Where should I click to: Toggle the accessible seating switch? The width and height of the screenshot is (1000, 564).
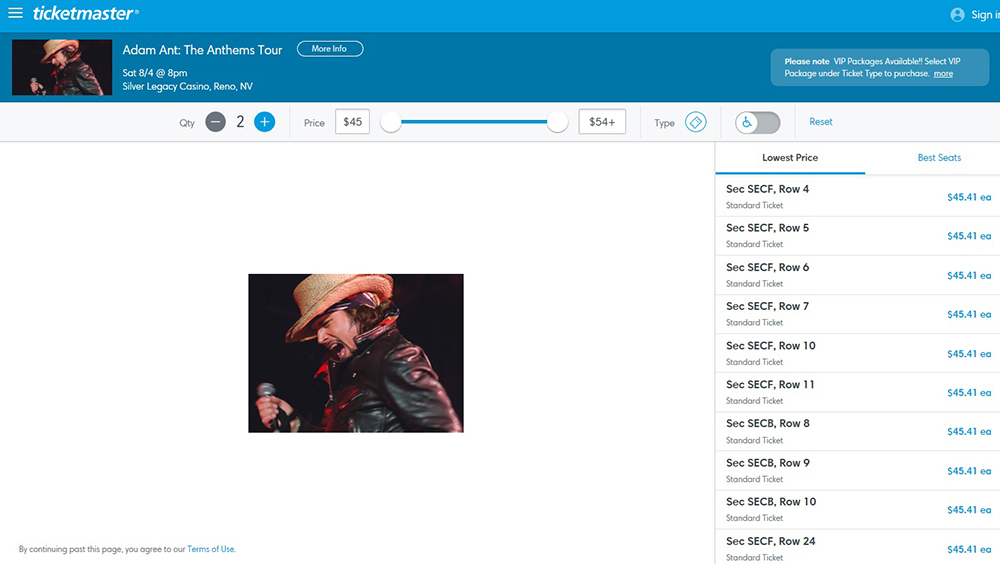click(x=757, y=122)
